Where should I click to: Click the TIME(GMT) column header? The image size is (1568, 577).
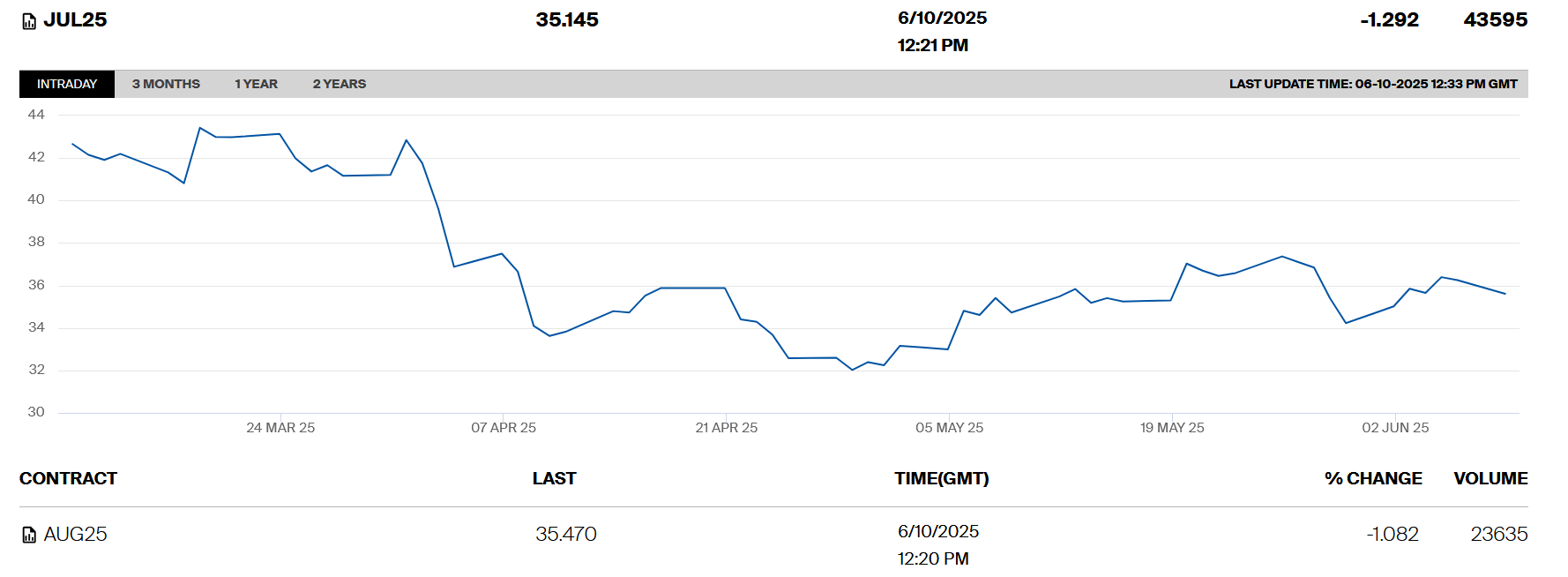click(941, 478)
